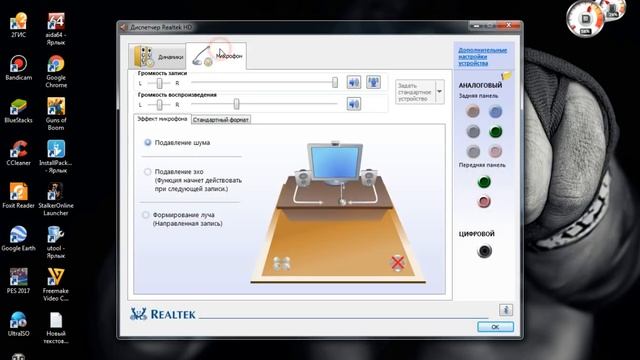The height and width of the screenshot is (360, 640).
Task: Select the green front panel jack
Action: [484, 182]
